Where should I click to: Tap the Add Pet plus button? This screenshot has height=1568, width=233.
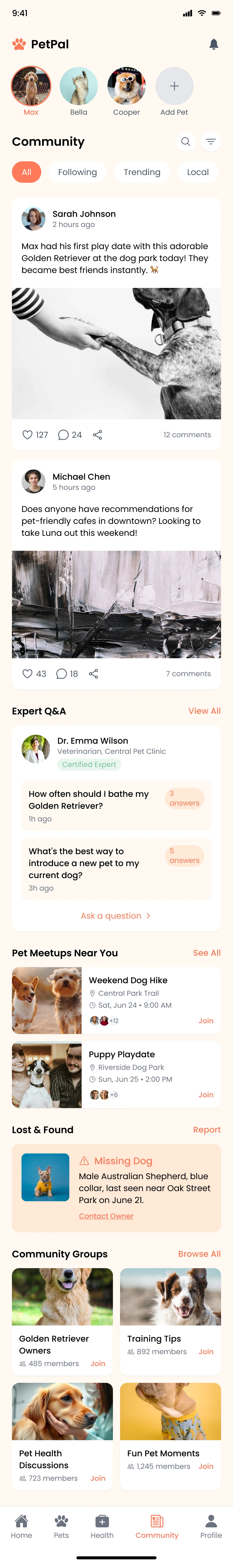(174, 86)
